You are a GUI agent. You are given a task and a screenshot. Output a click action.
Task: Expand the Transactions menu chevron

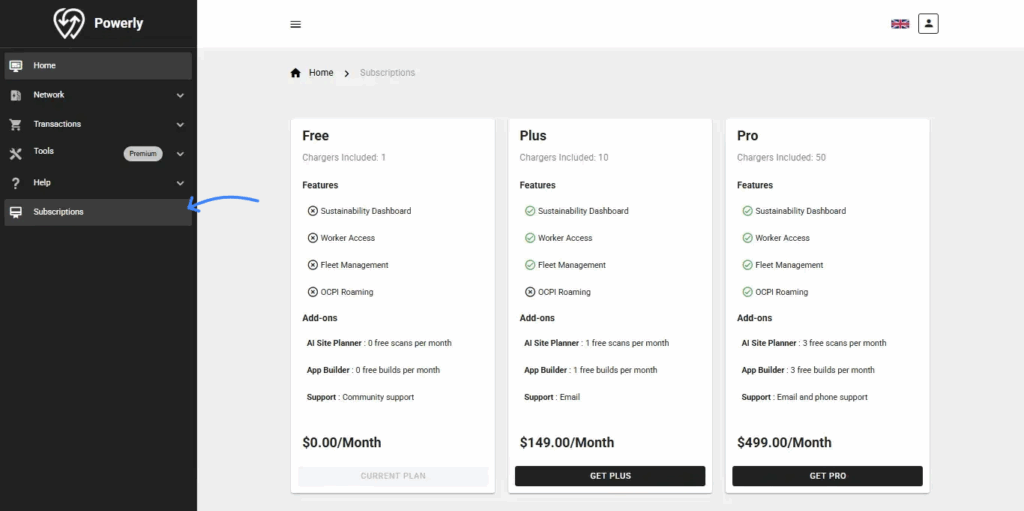[180, 125]
